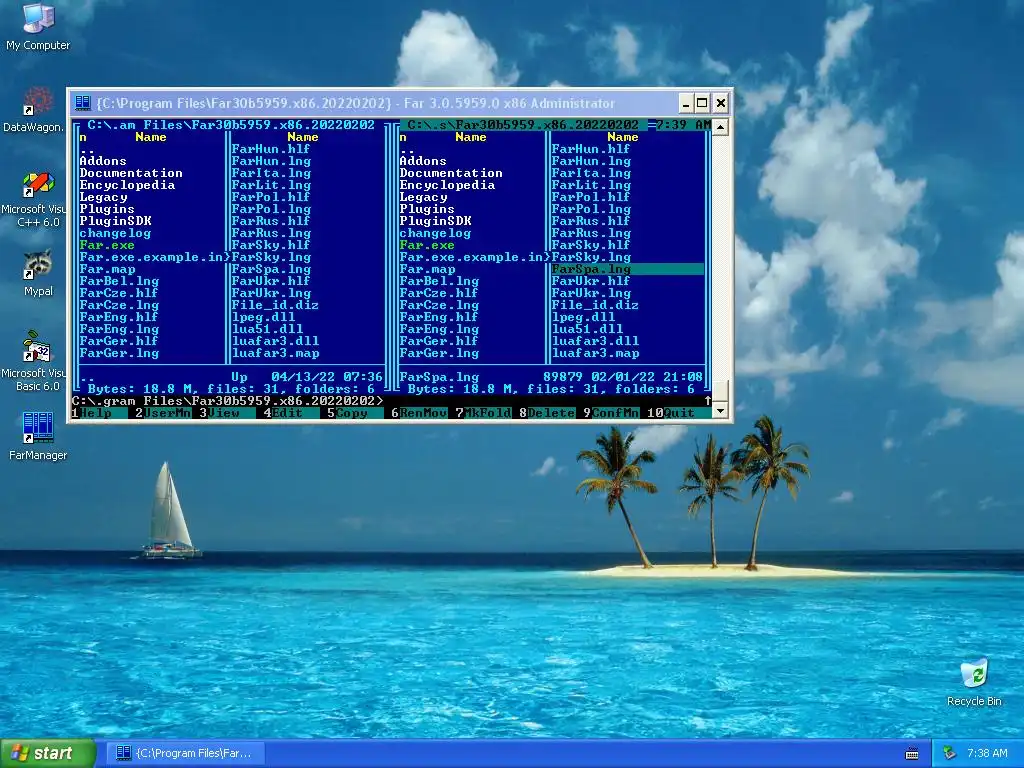The height and width of the screenshot is (768, 1024).
Task: Select the ".." parent entry in left panel
Action: [86, 149]
